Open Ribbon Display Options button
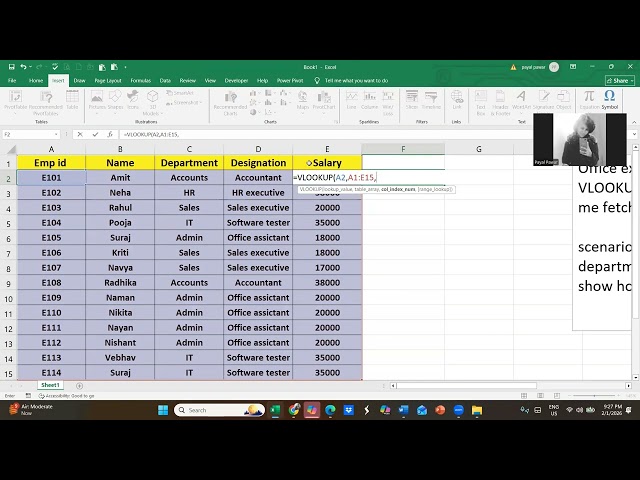The height and width of the screenshot is (480, 640). pos(573,67)
